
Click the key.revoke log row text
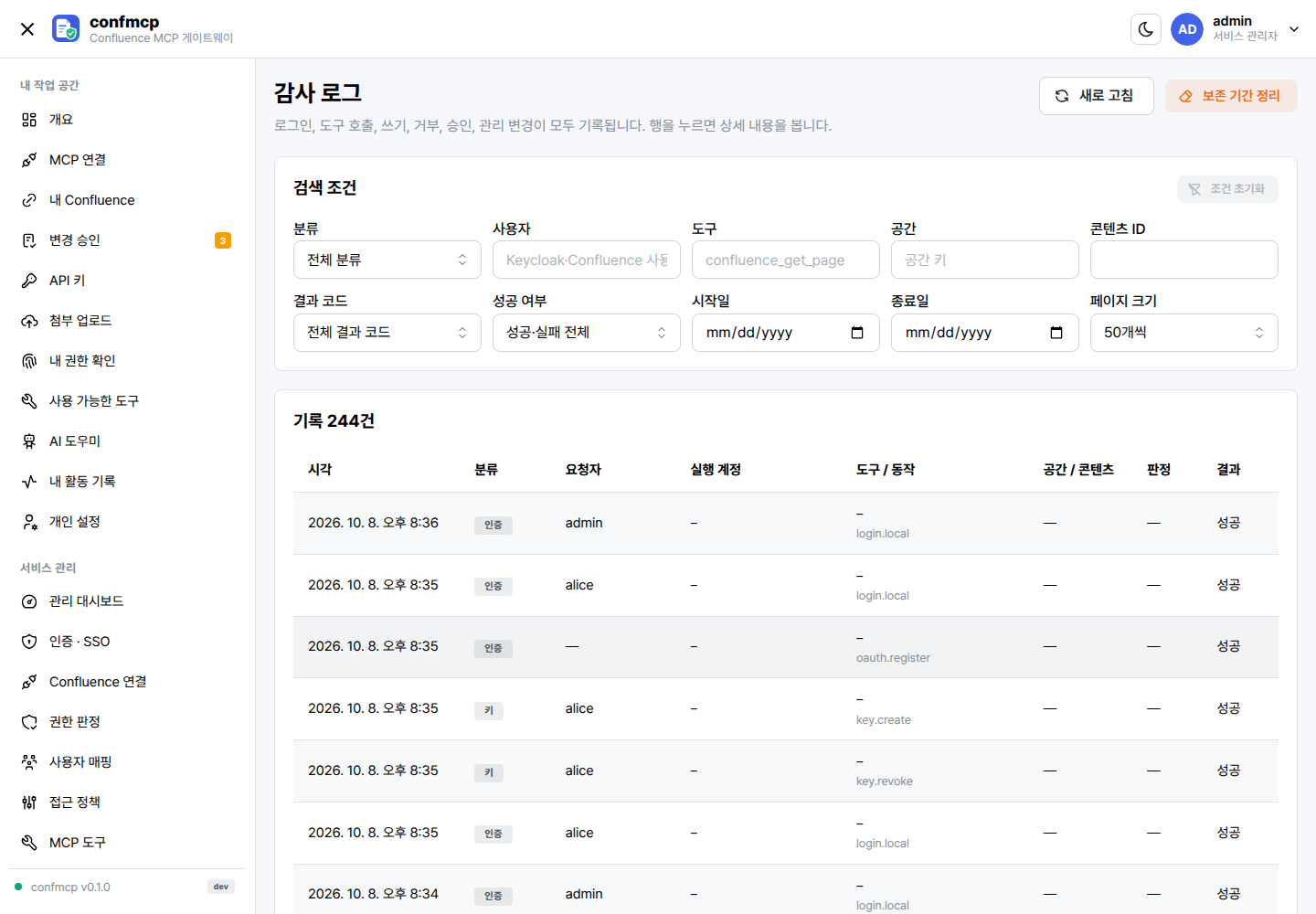[885, 781]
